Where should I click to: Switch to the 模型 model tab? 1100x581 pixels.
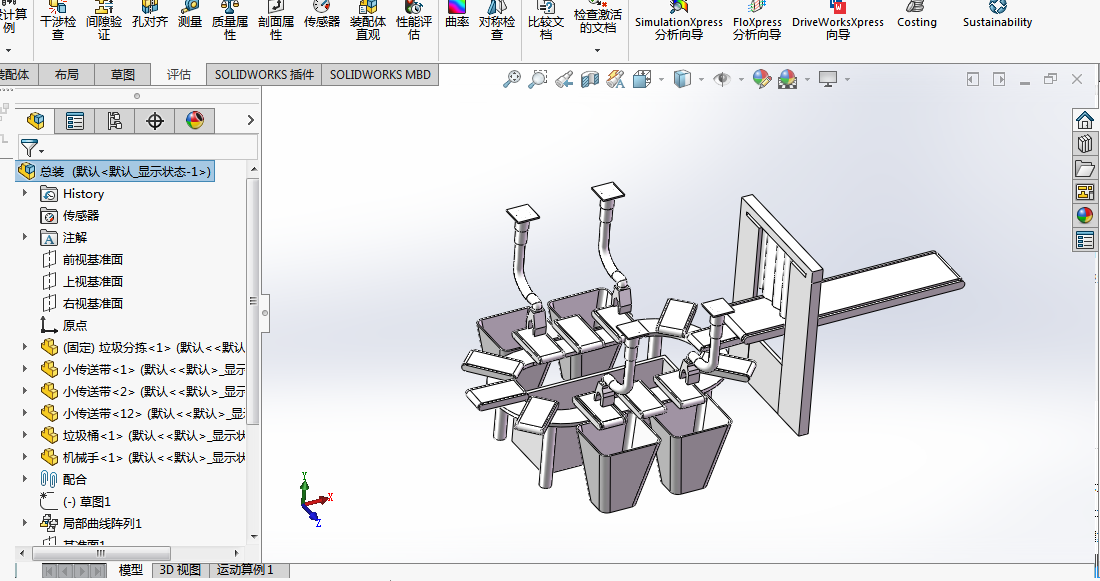pyautogui.click(x=130, y=570)
